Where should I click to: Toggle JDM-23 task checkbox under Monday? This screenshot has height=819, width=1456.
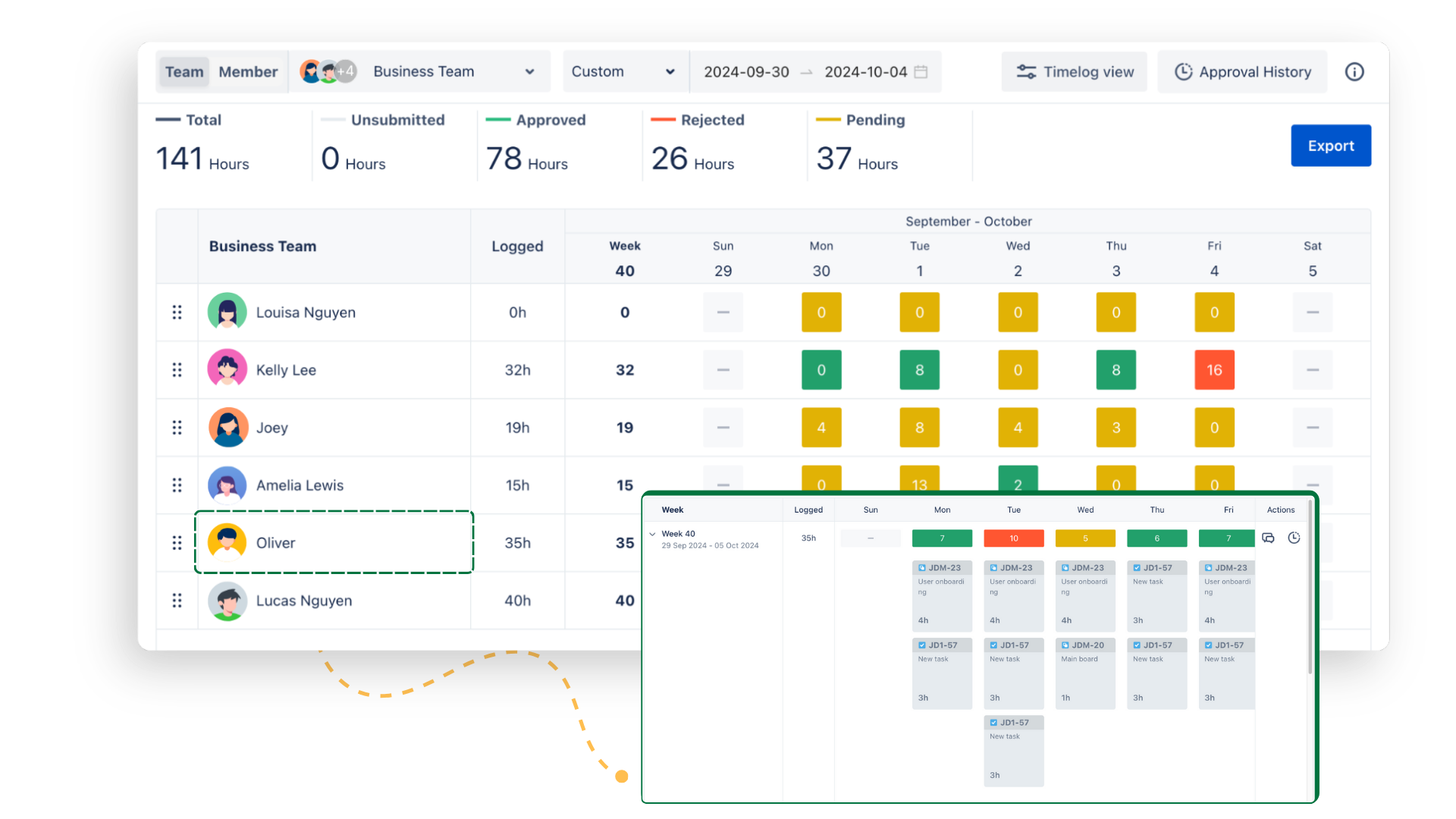(x=922, y=568)
